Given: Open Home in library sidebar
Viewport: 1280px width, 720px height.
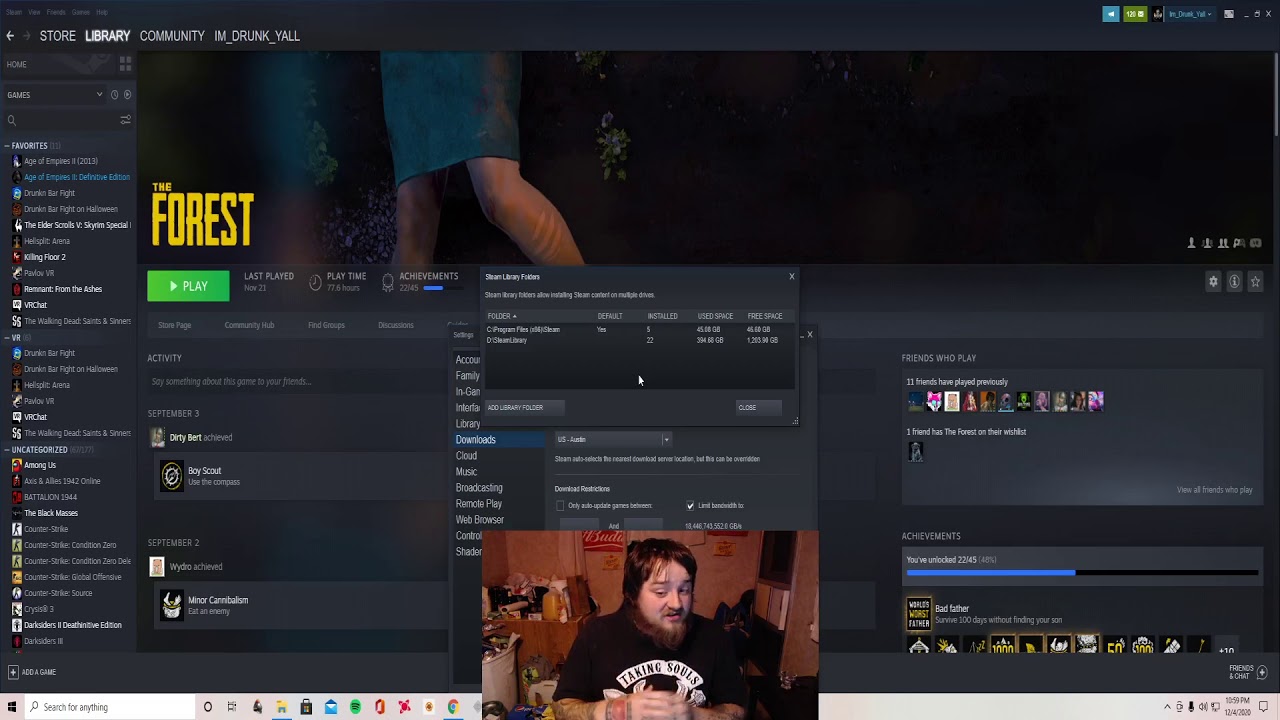Looking at the screenshot, I should pyautogui.click(x=17, y=64).
